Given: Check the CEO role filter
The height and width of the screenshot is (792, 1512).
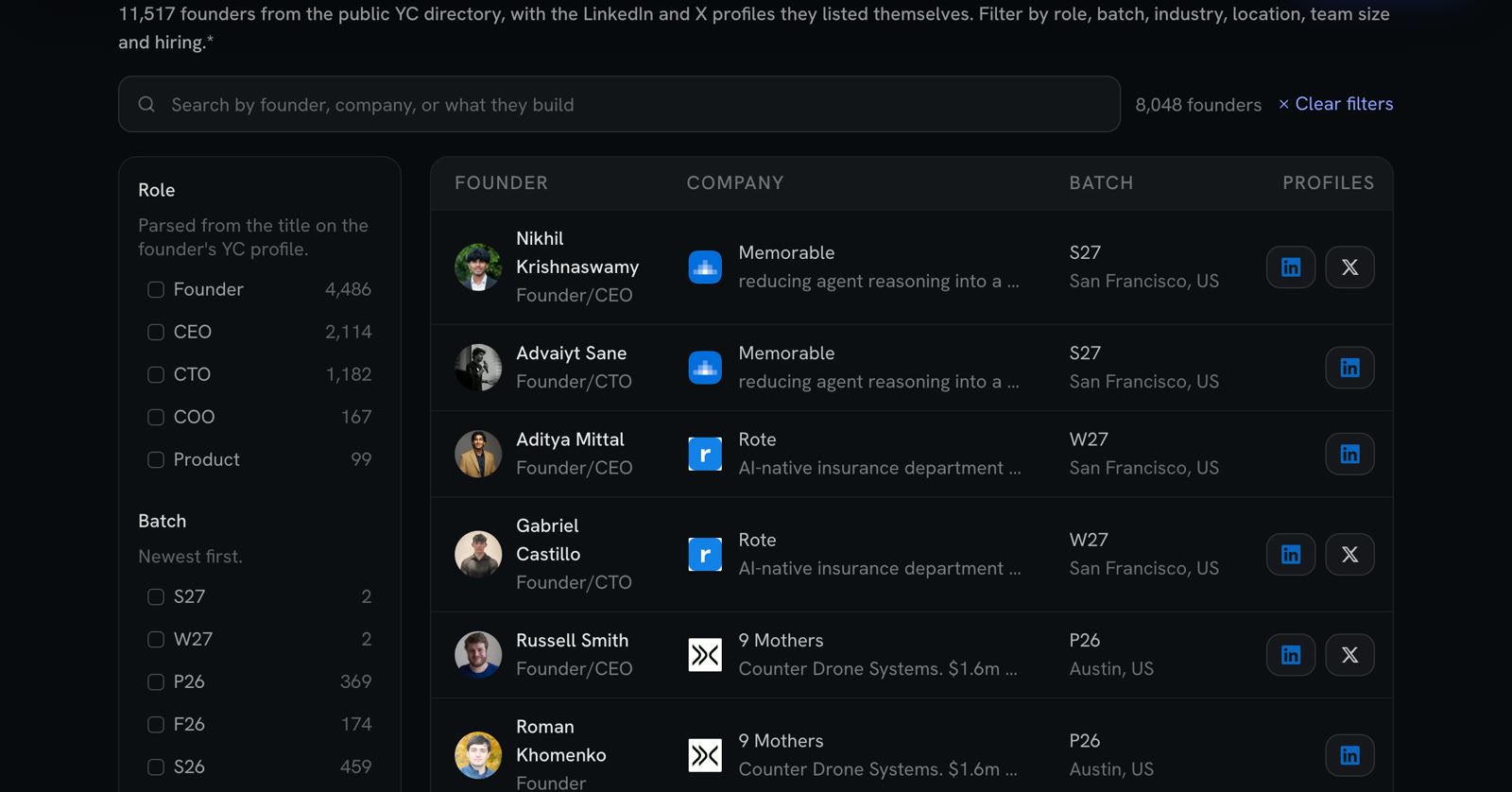Looking at the screenshot, I should click(x=156, y=333).
